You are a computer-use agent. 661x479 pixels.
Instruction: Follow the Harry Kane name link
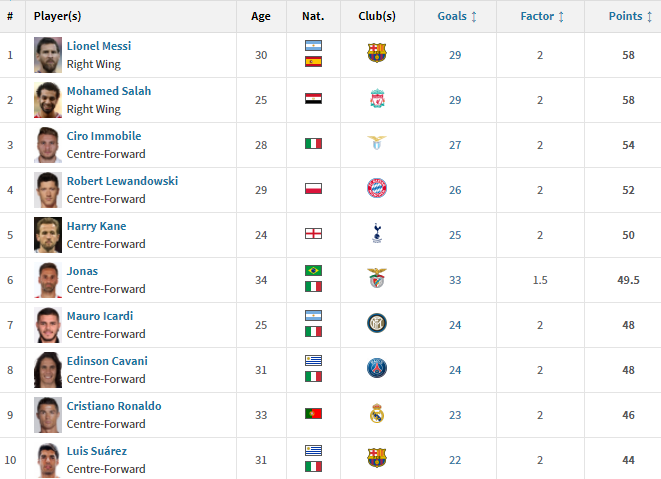click(96, 226)
